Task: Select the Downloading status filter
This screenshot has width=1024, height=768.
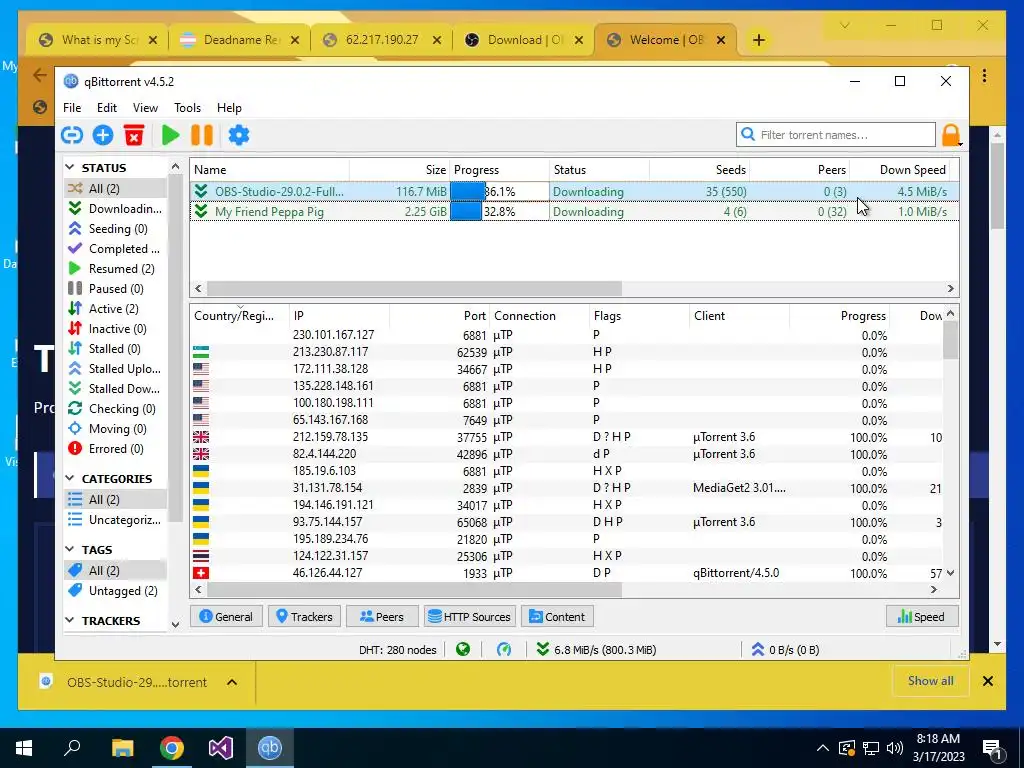Action: tap(116, 208)
